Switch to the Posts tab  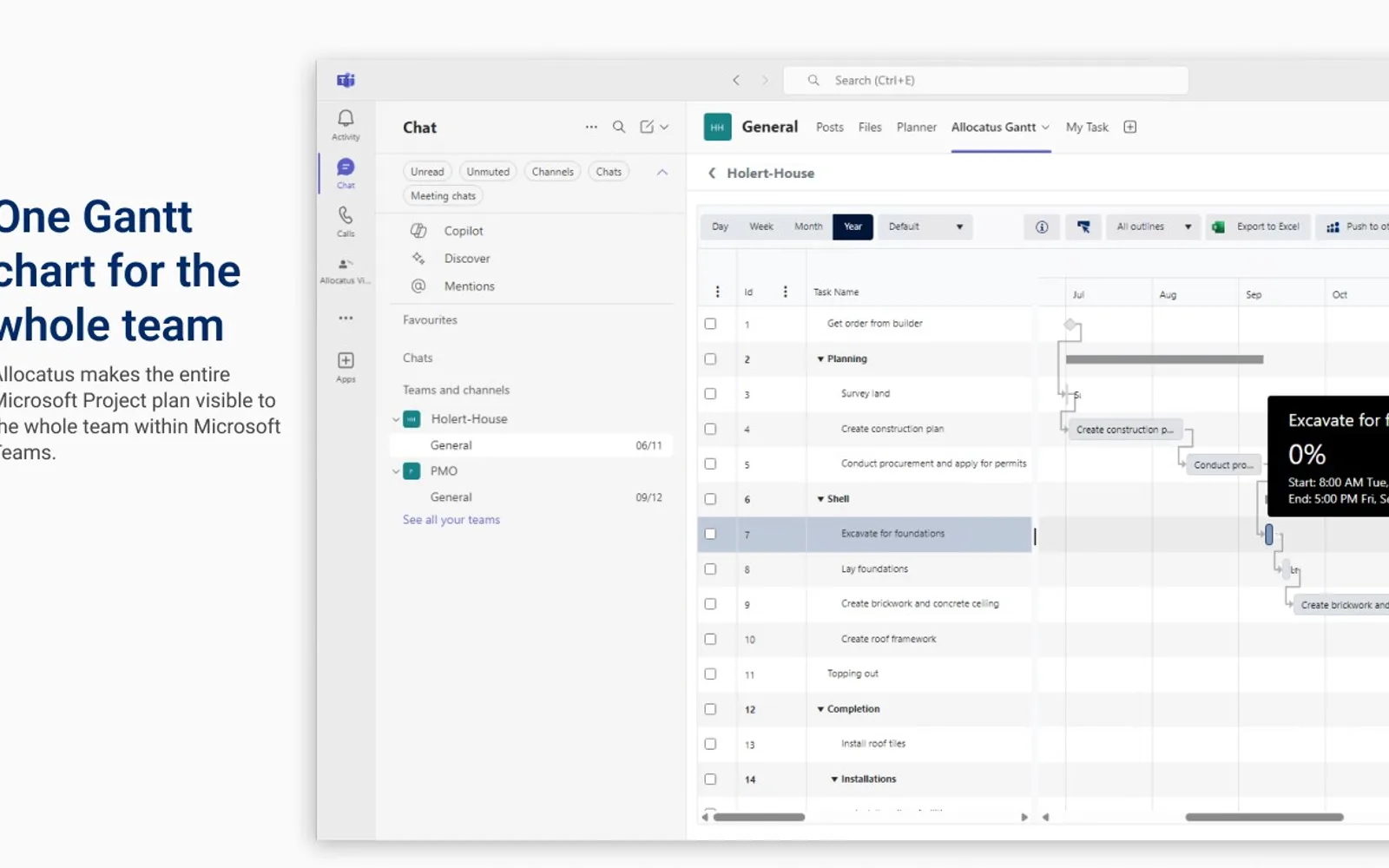coord(829,127)
